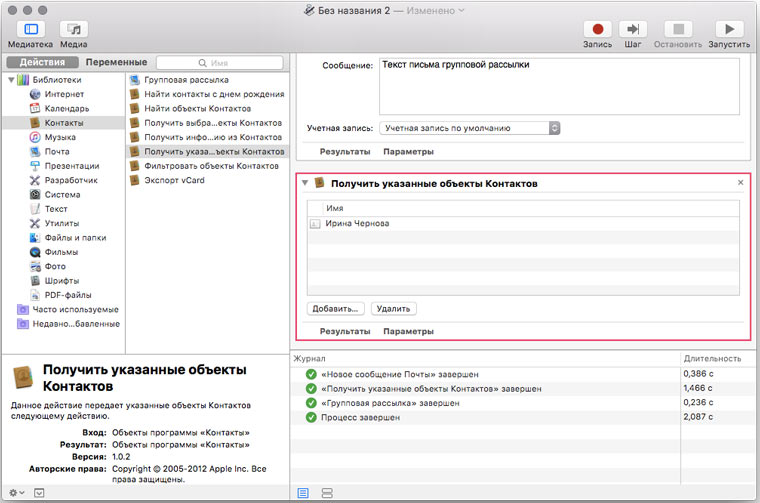The image size is (760, 503).
Task: Open Параметры of the contacts action
Action: point(408,331)
